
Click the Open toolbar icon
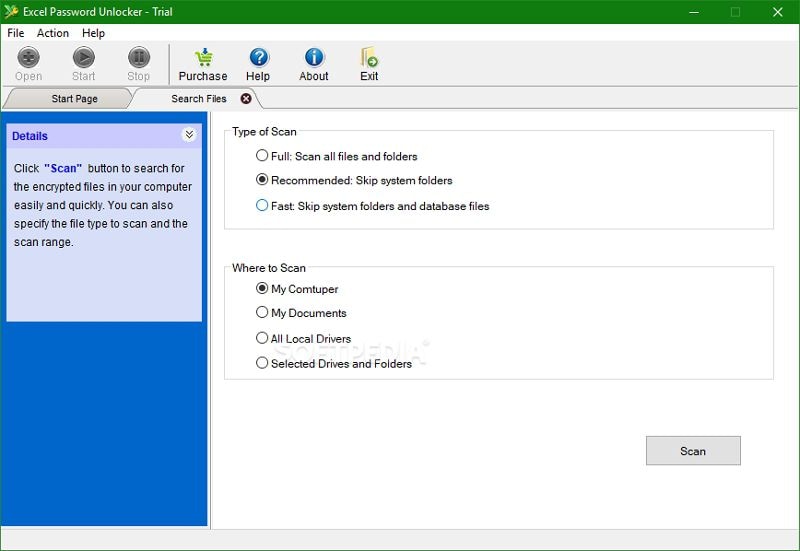tap(29, 57)
